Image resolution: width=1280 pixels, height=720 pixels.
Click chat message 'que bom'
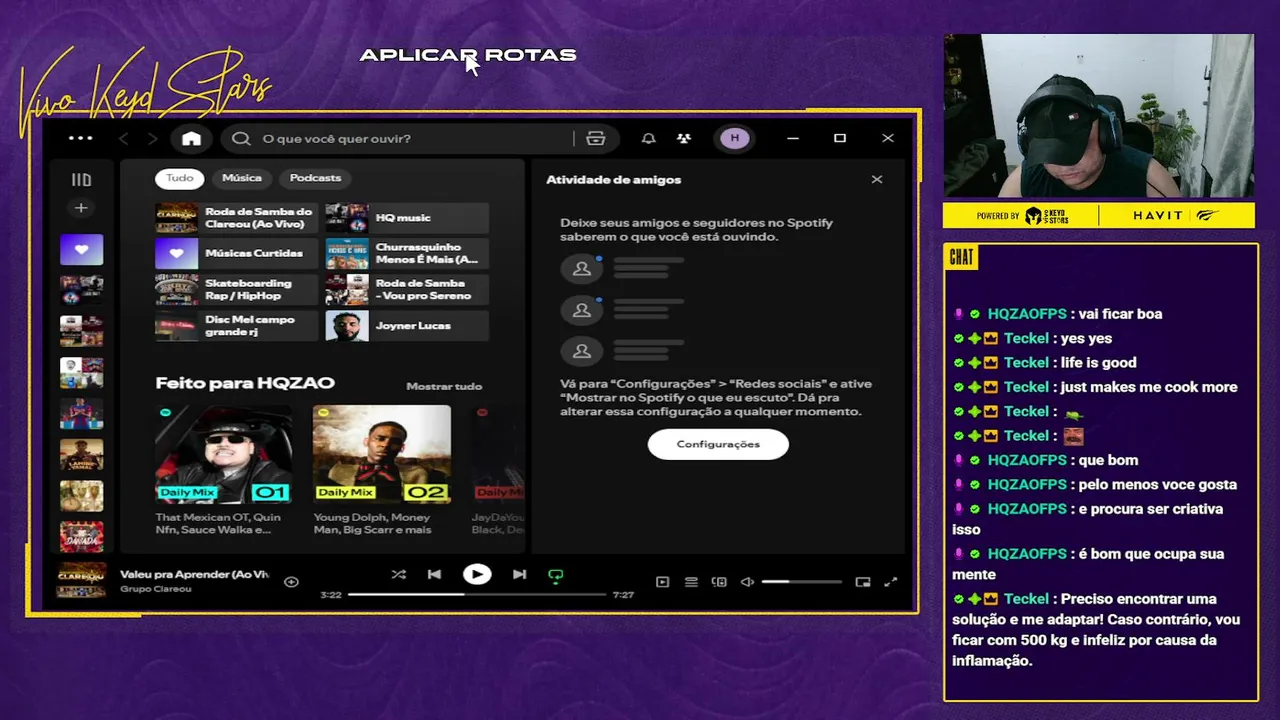tap(1107, 460)
